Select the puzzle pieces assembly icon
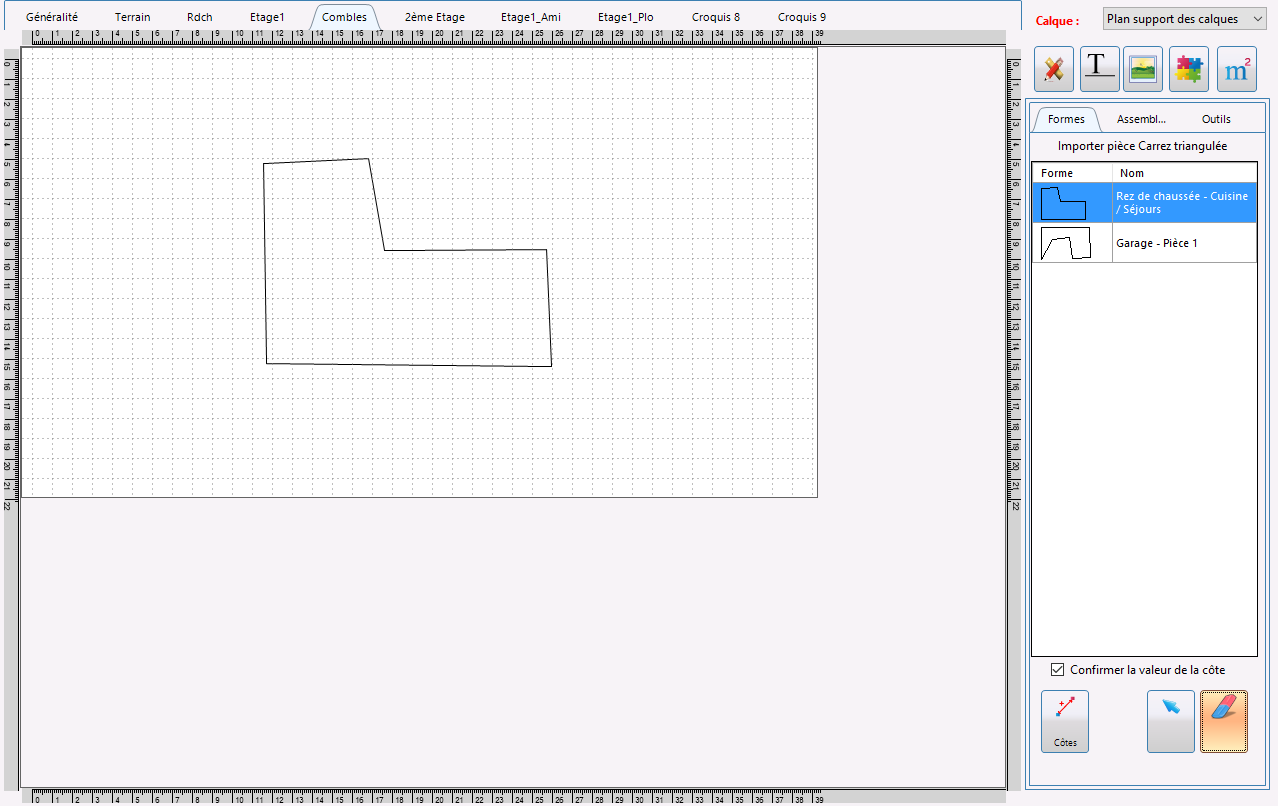The width and height of the screenshot is (1278, 806). tap(1189, 69)
